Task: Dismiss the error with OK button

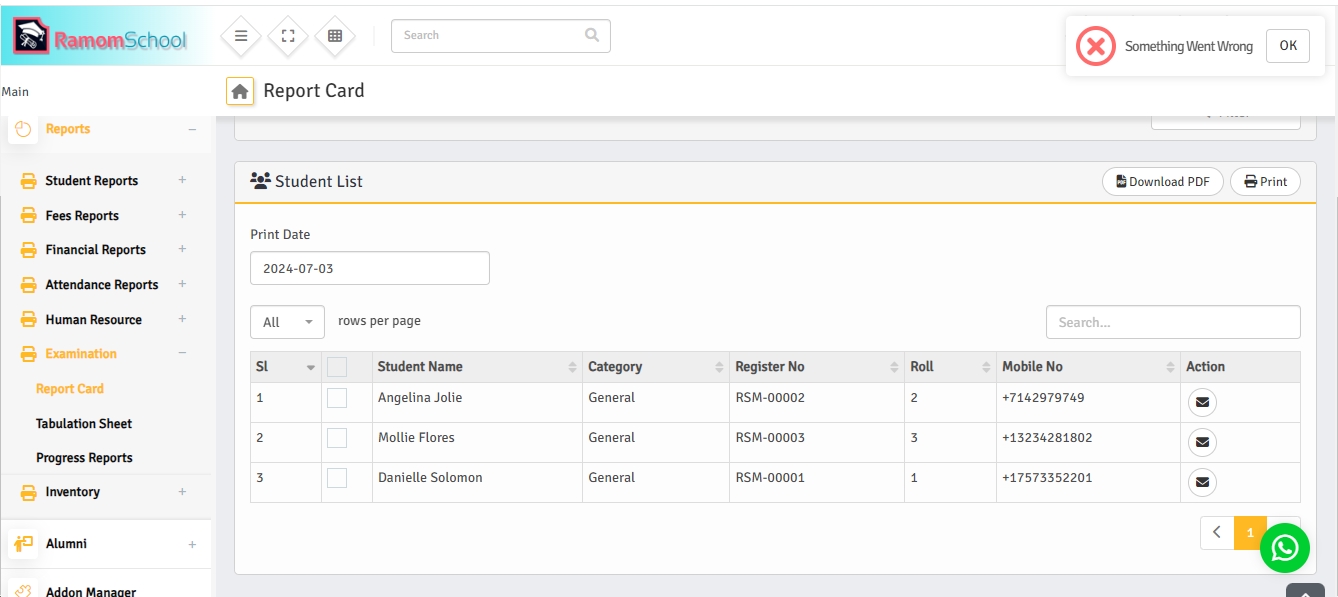Action: [1288, 46]
